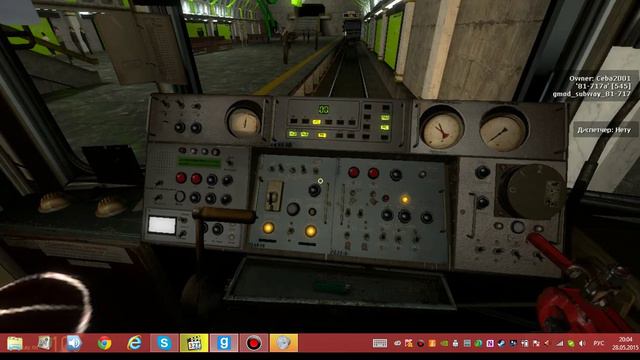
Task: Open the touch keyboard tray icon
Action: (x=380, y=343)
